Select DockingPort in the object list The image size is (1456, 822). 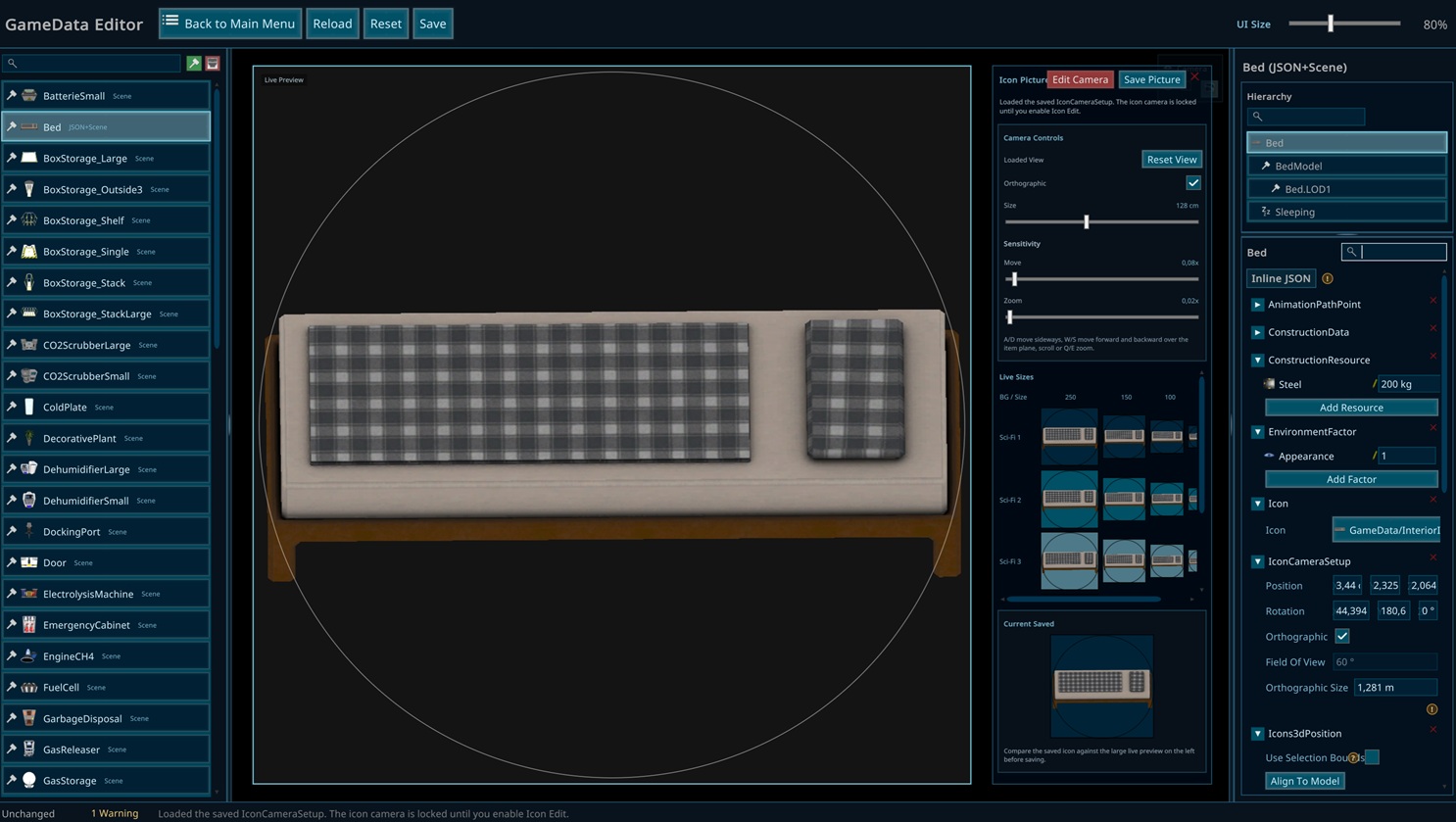coord(72,532)
